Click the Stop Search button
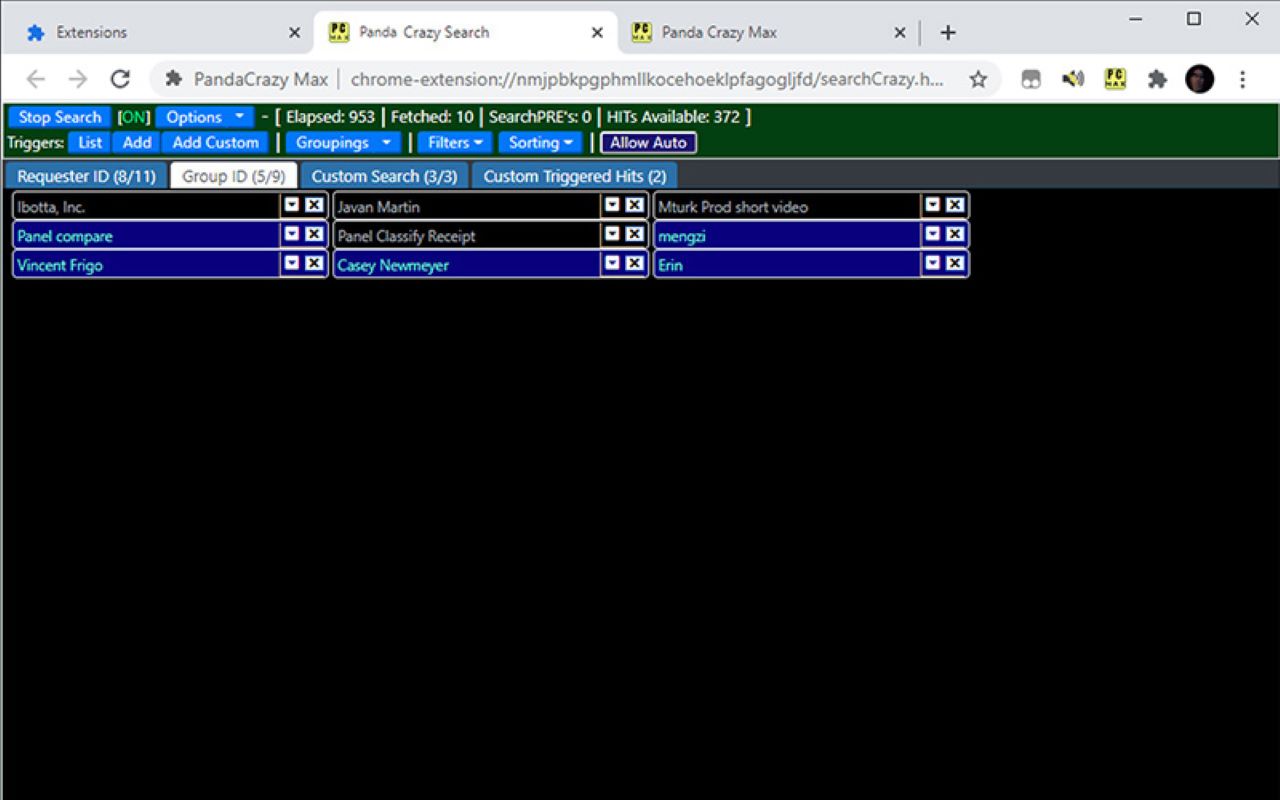This screenshot has height=800, width=1280. click(x=60, y=117)
